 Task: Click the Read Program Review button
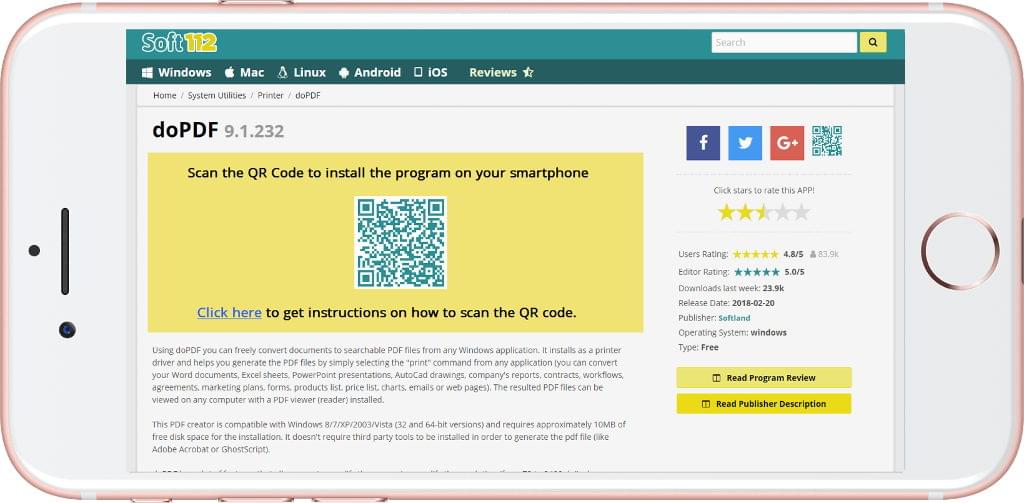click(x=763, y=378)
